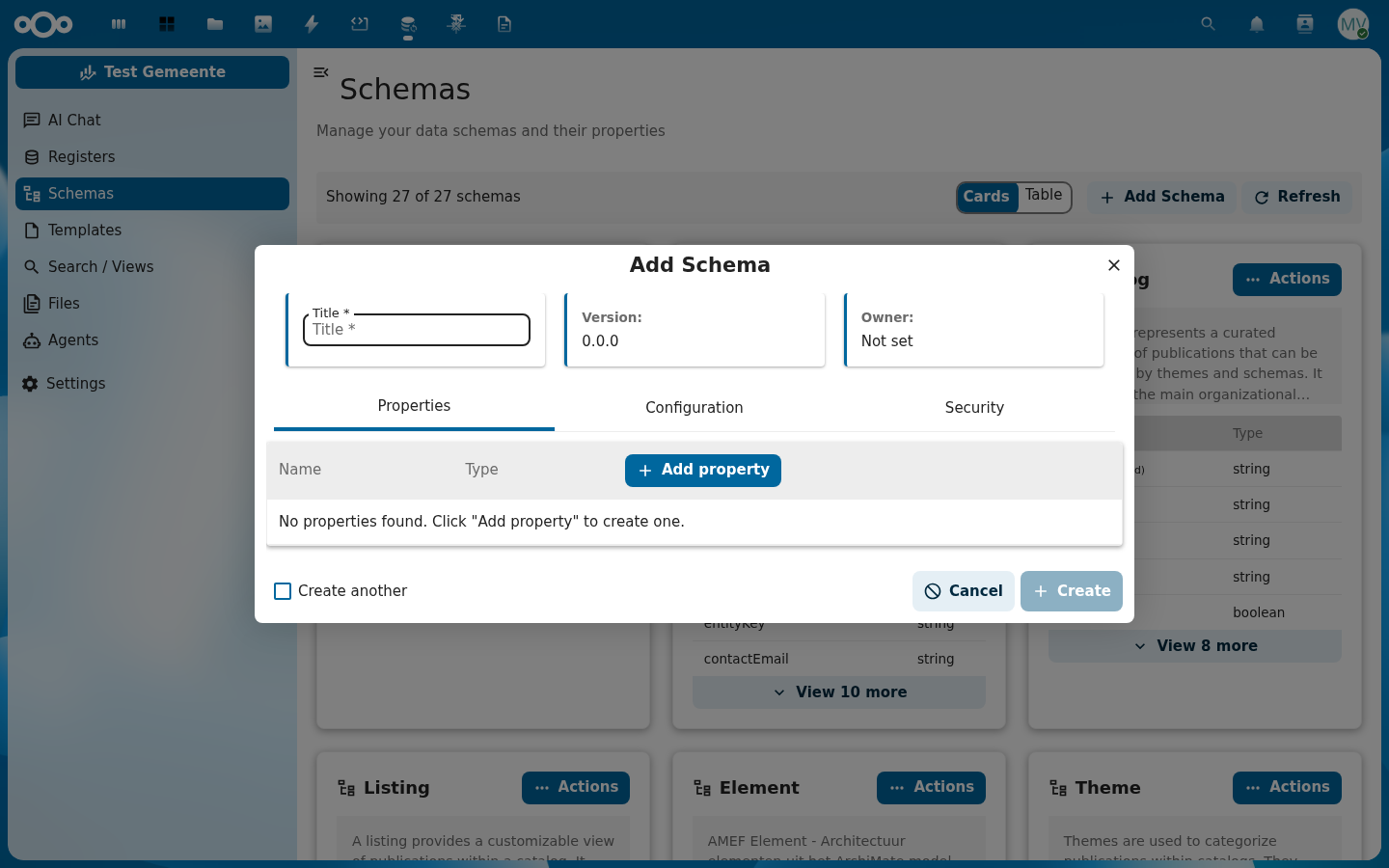Switch to the Configuration tab
Image resolution: width=1389 pixels, height=868 pixels.
pos(694,408)
